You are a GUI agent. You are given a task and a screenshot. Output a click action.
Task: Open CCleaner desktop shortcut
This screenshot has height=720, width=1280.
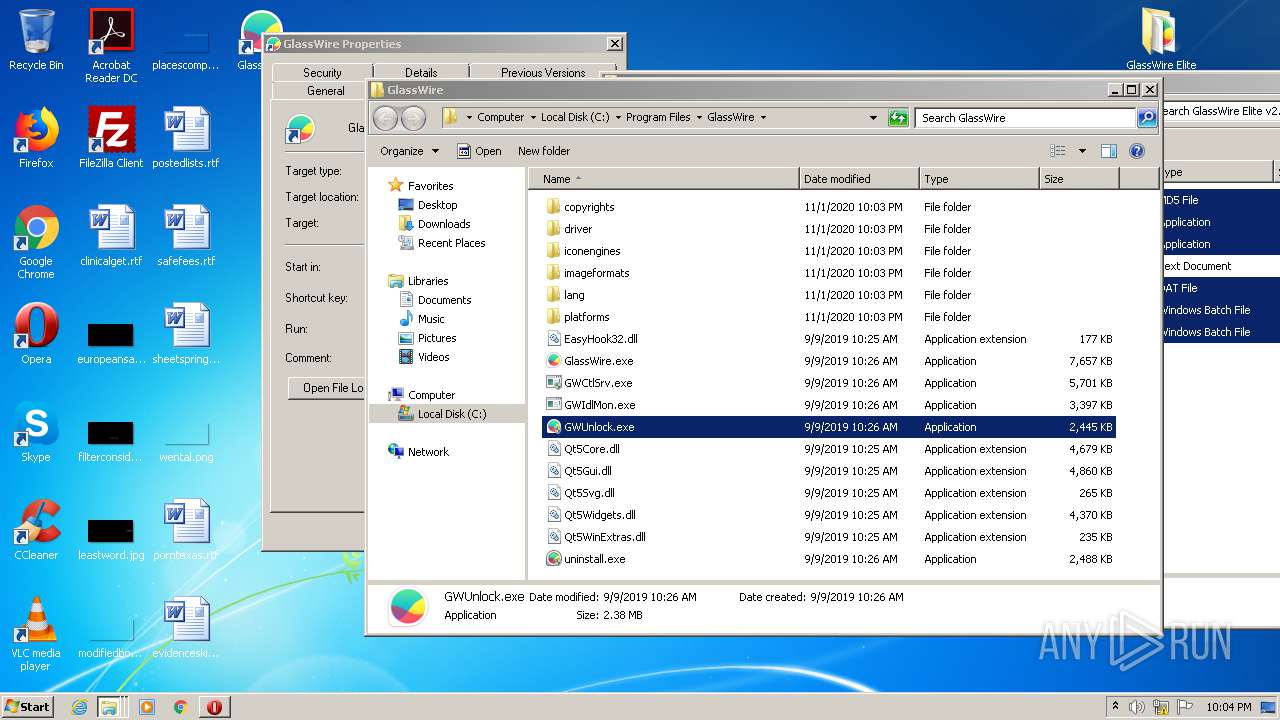[x=36, y=530]
